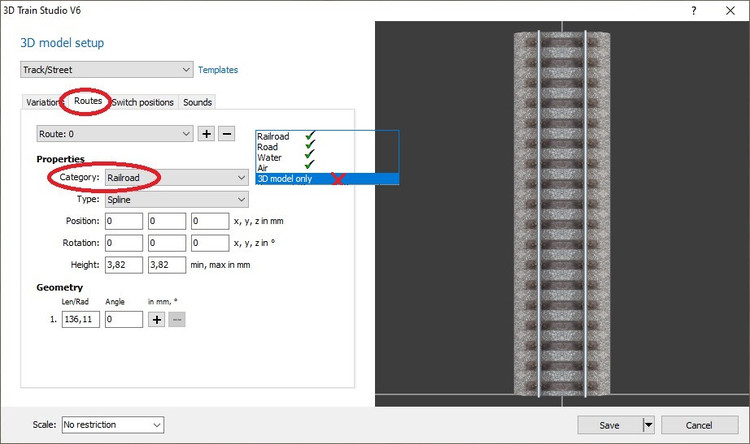Click the Templates link

click(x=218, y=70)
